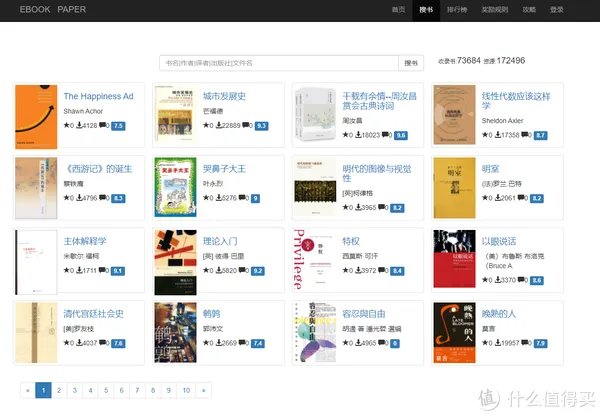Click the yellow 明室 book cover
This screenshot has width=600, height=416.
pyautogui.click(x=454, y=188)
